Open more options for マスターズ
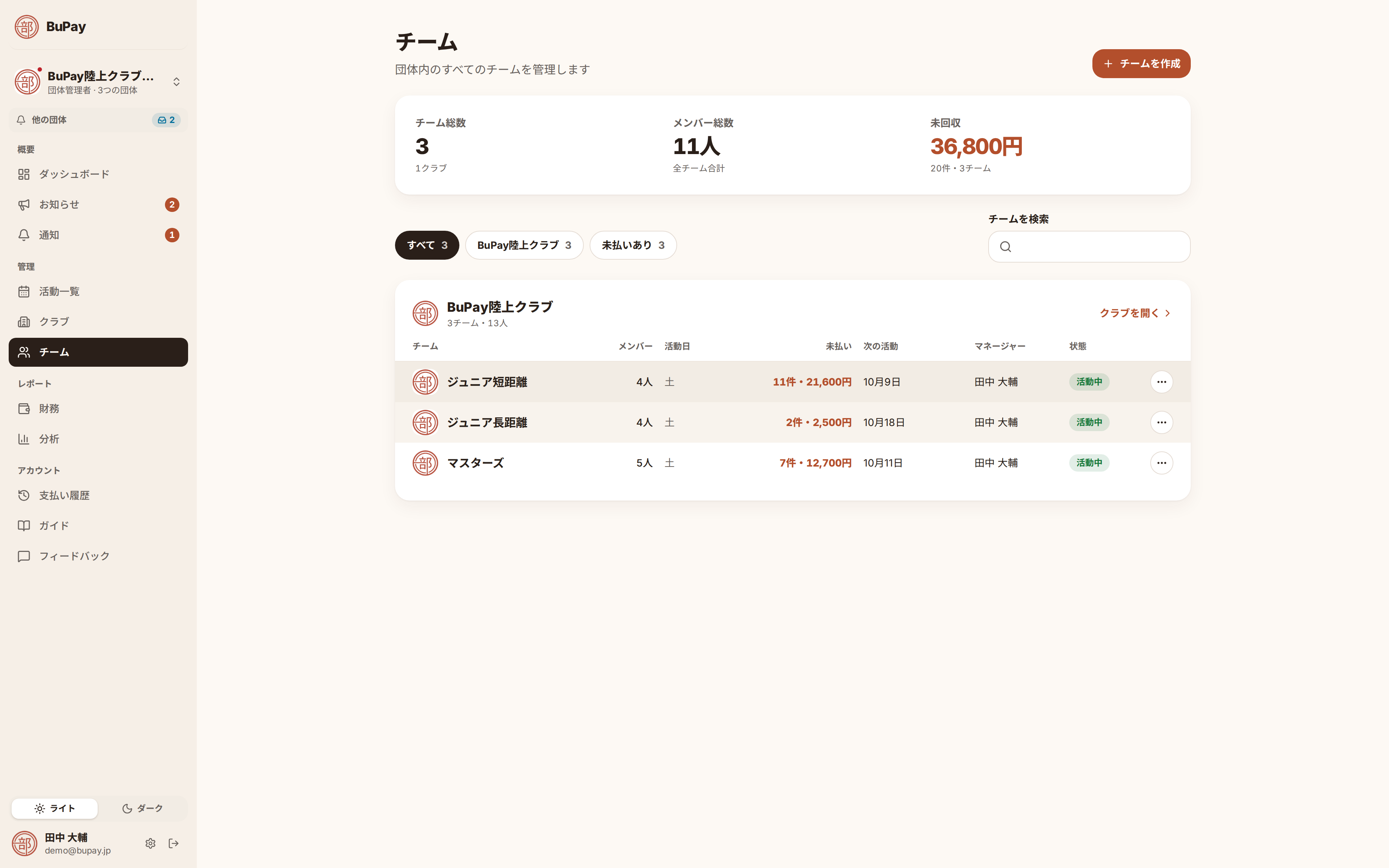This screenshot has width=1389, height=868. (x=1161, y=463)
